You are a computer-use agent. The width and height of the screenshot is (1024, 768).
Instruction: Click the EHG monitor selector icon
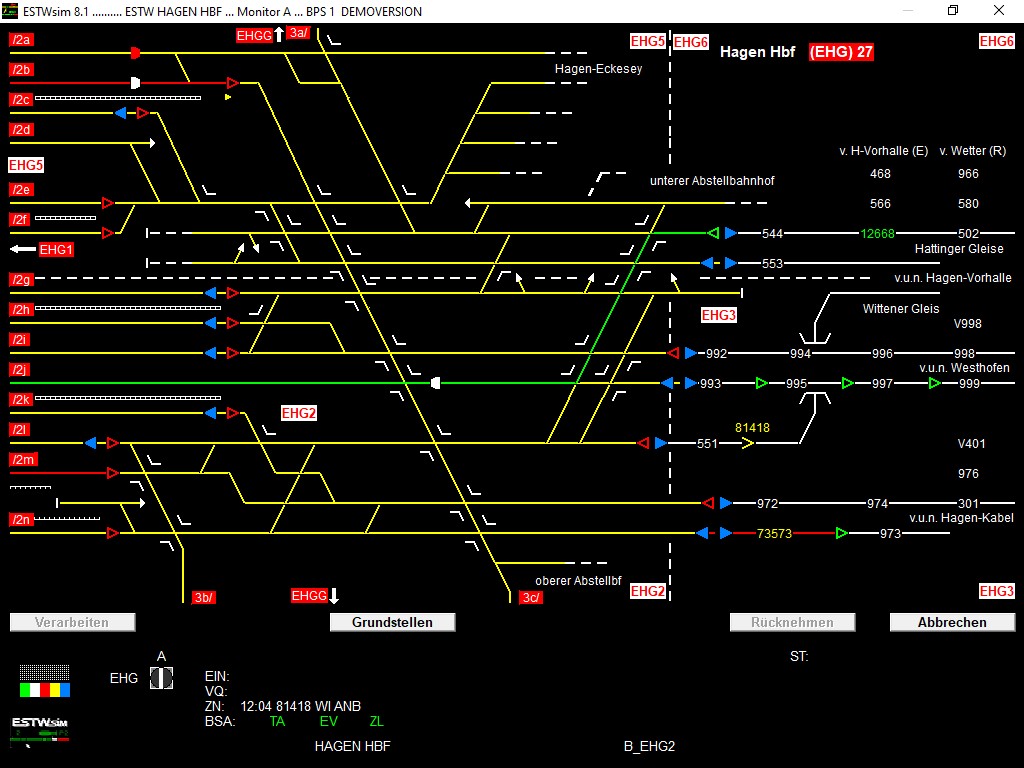[x=161, y=678]
